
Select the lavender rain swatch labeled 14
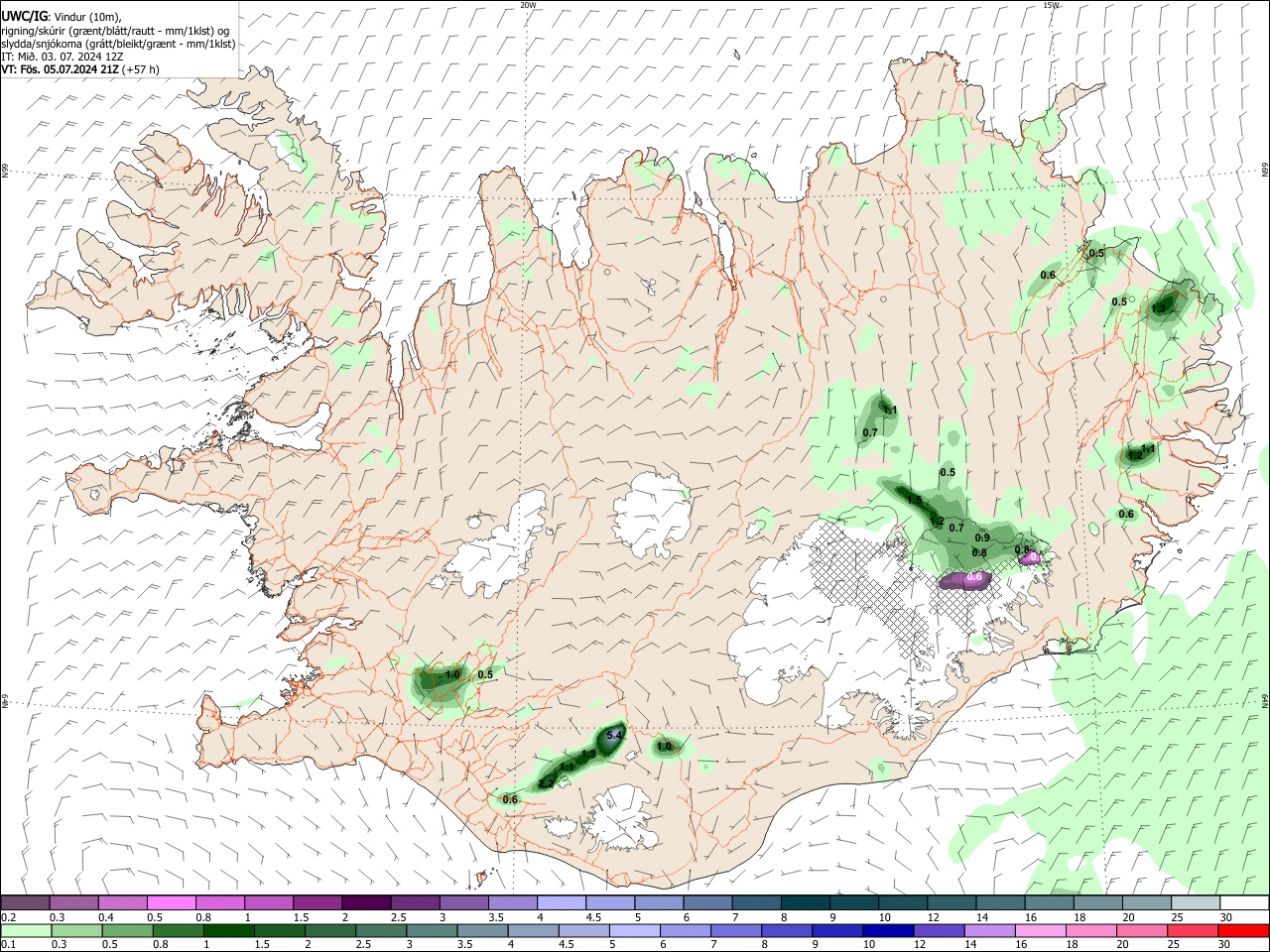point(989,931)
